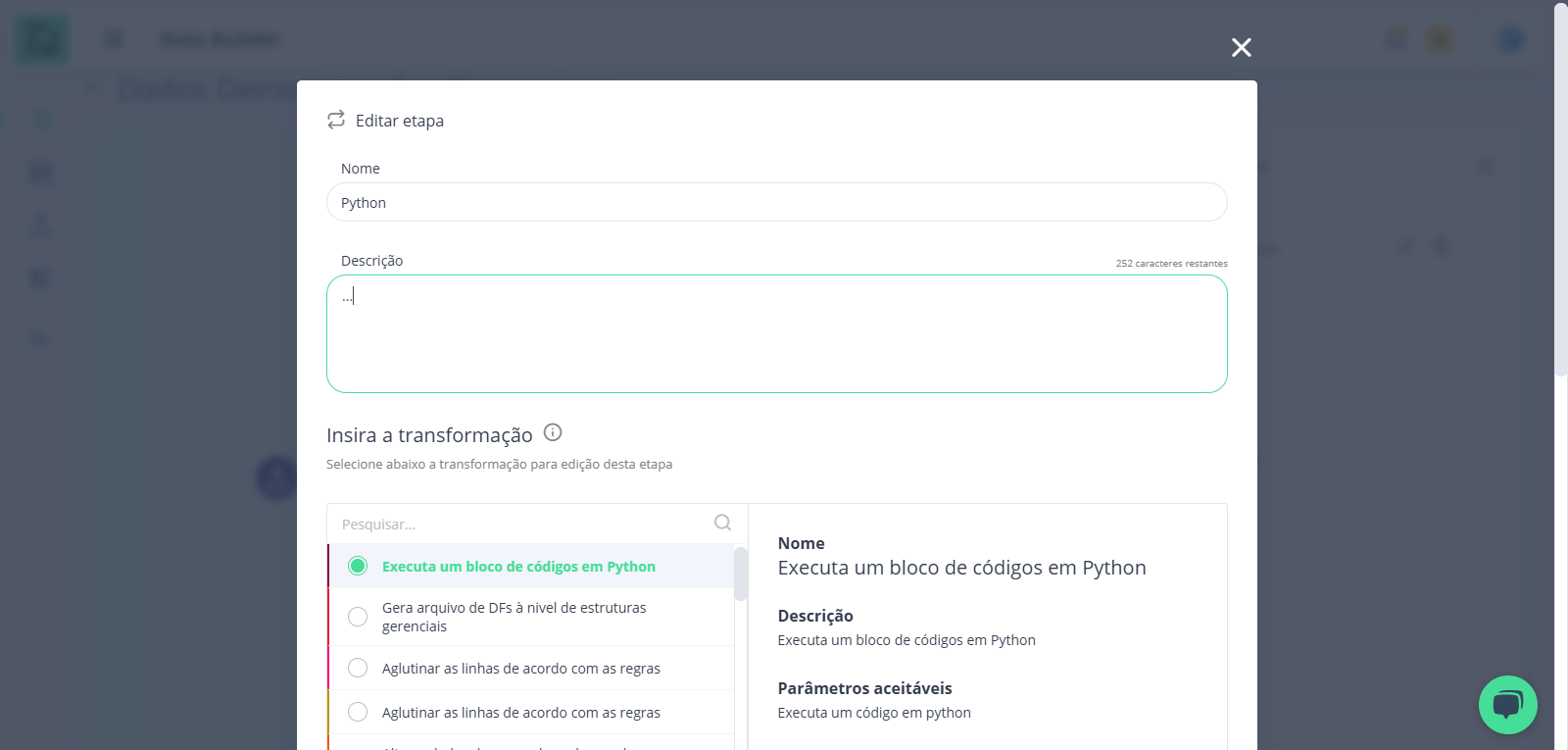Select Executa um bloco de códigos em Python radio
The width and height of the screenshot is (1568, 750).
tap(358, 566)
